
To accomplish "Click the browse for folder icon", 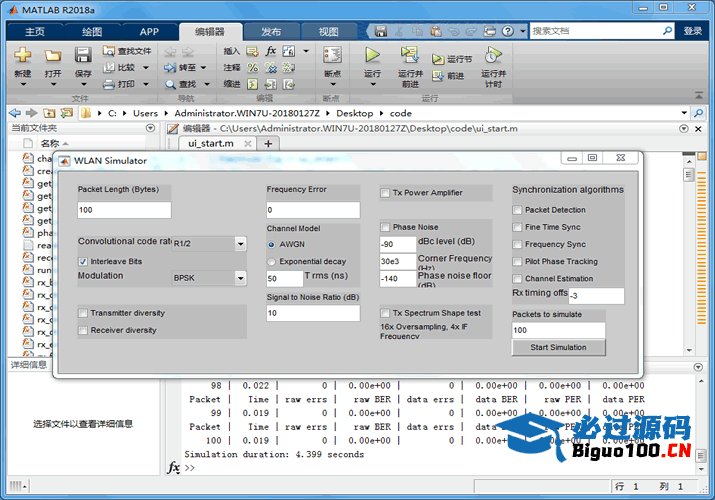I will pyautogui.click(x=67, y=113).
